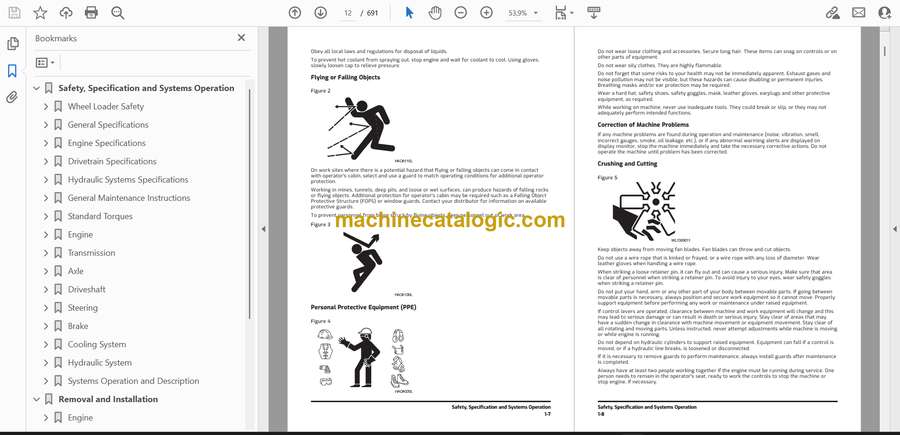Select the Removal and Installation bookmark
The image size is (900, 435).
(x=108, y=399)
